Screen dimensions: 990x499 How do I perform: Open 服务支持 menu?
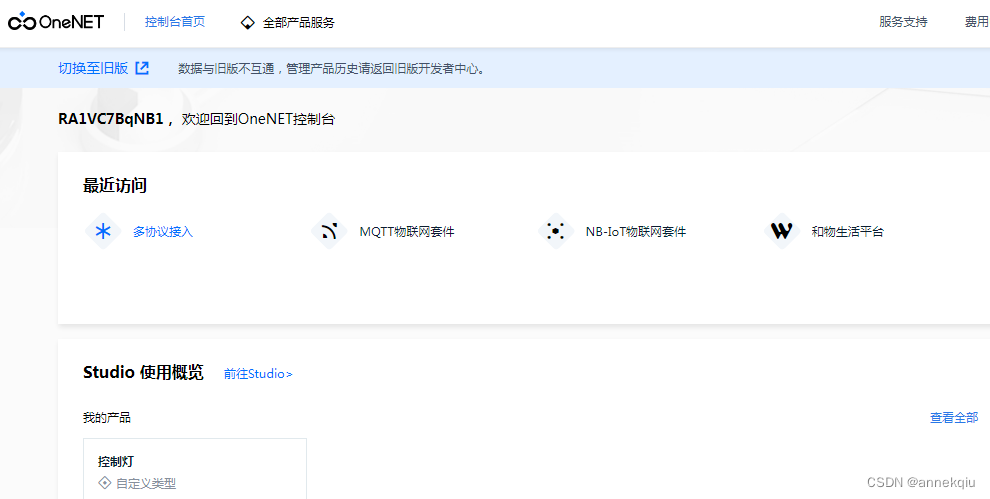click(903, 22)
